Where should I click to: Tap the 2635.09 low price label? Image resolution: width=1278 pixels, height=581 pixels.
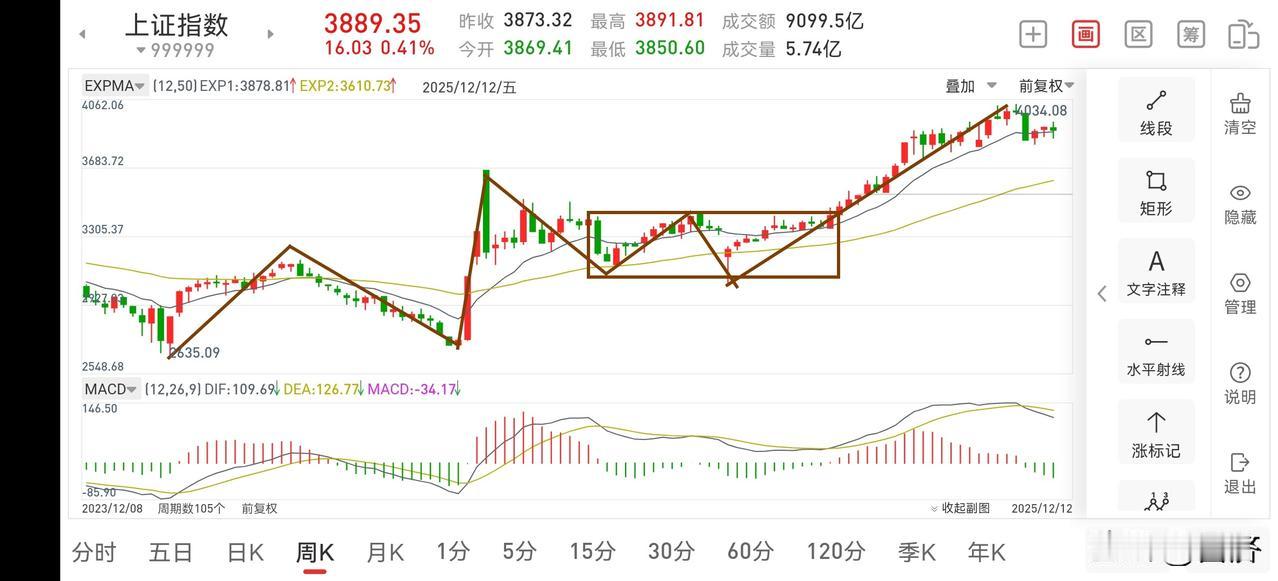point(194,353)
